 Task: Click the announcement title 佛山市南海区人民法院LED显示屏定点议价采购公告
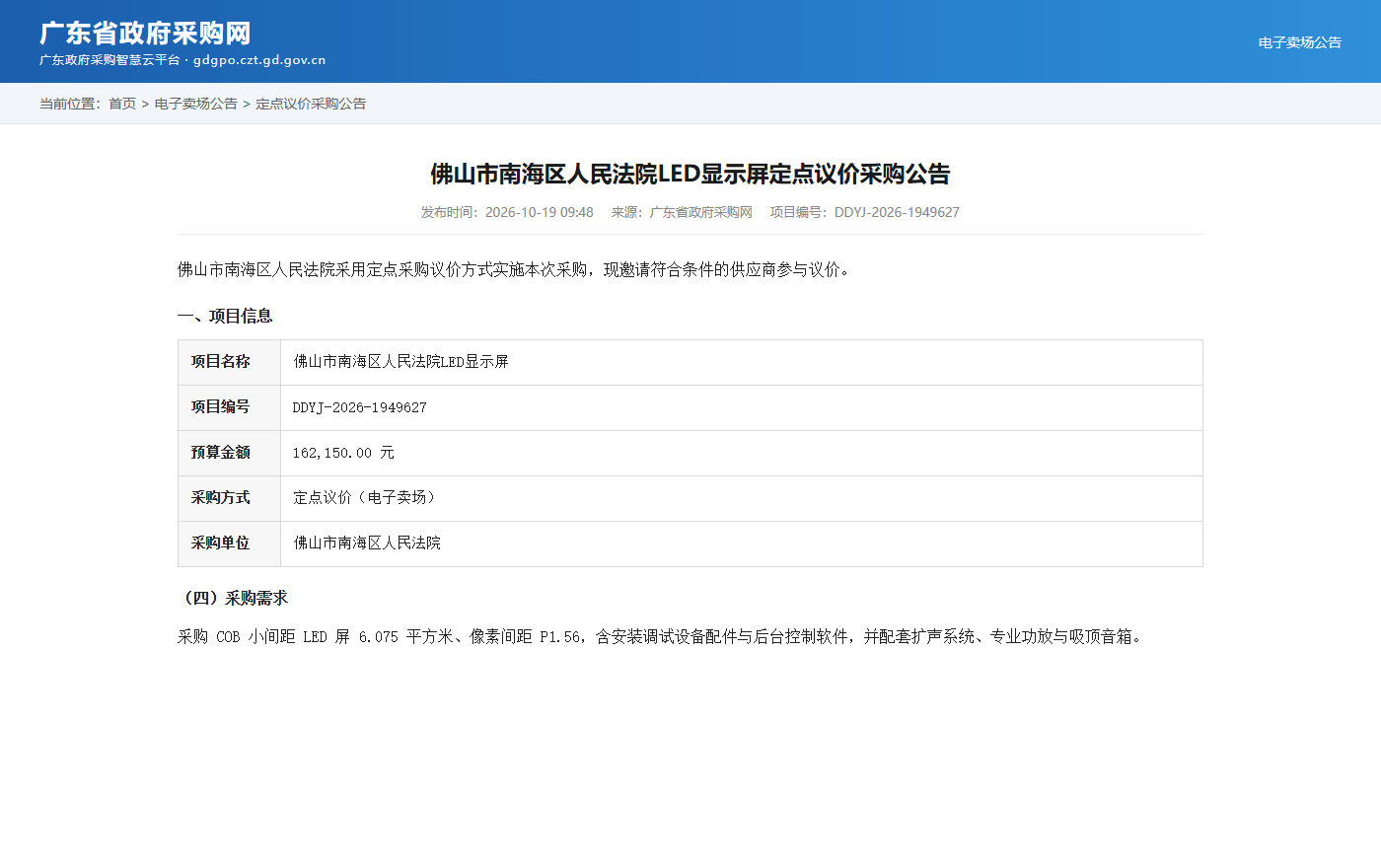690,174
